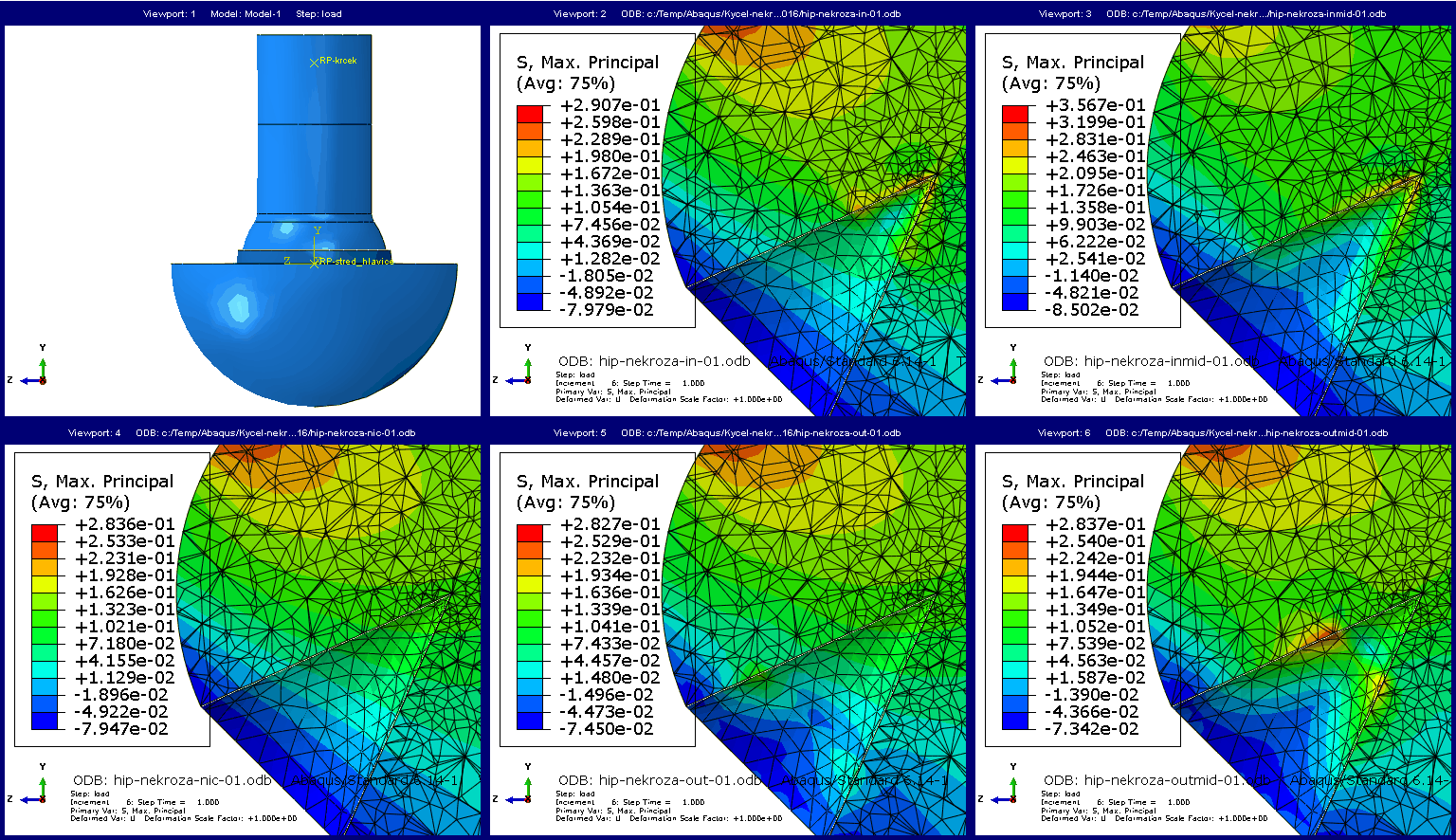Select the Viewport 4 title bar

243,433
